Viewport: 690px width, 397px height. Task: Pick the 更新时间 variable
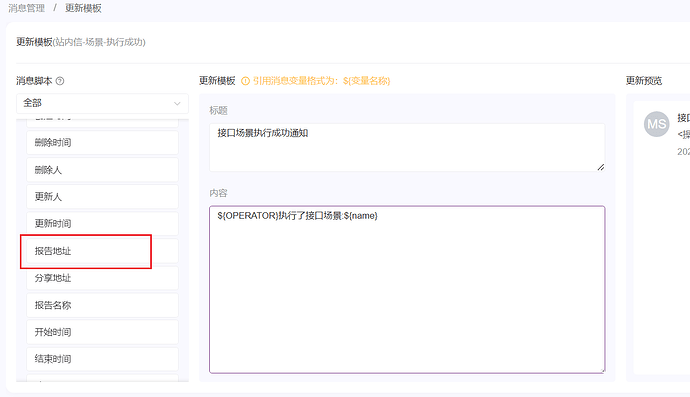(102, 224)
